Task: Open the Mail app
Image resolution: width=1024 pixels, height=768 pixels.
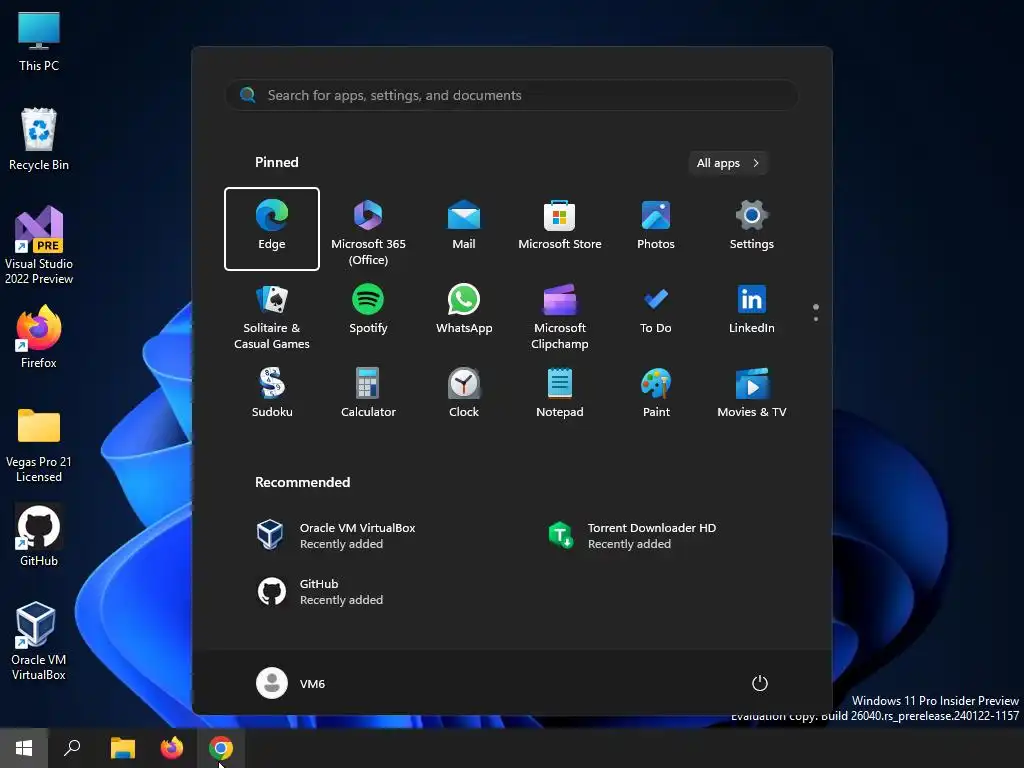Action: coord(464,226)
